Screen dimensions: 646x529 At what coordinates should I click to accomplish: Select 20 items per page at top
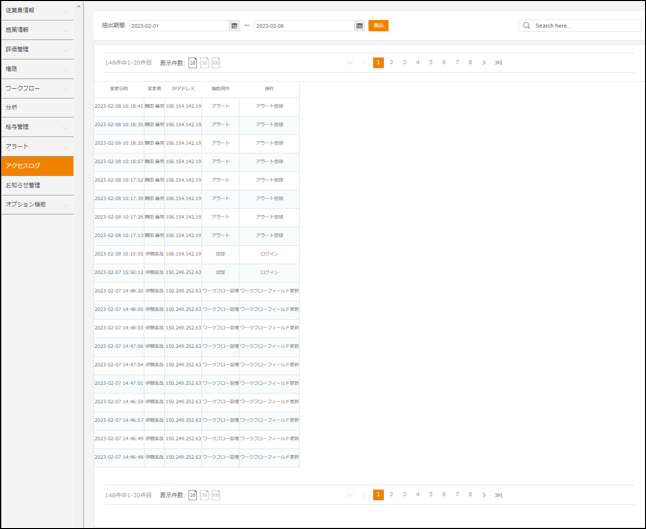pos(193,62)
